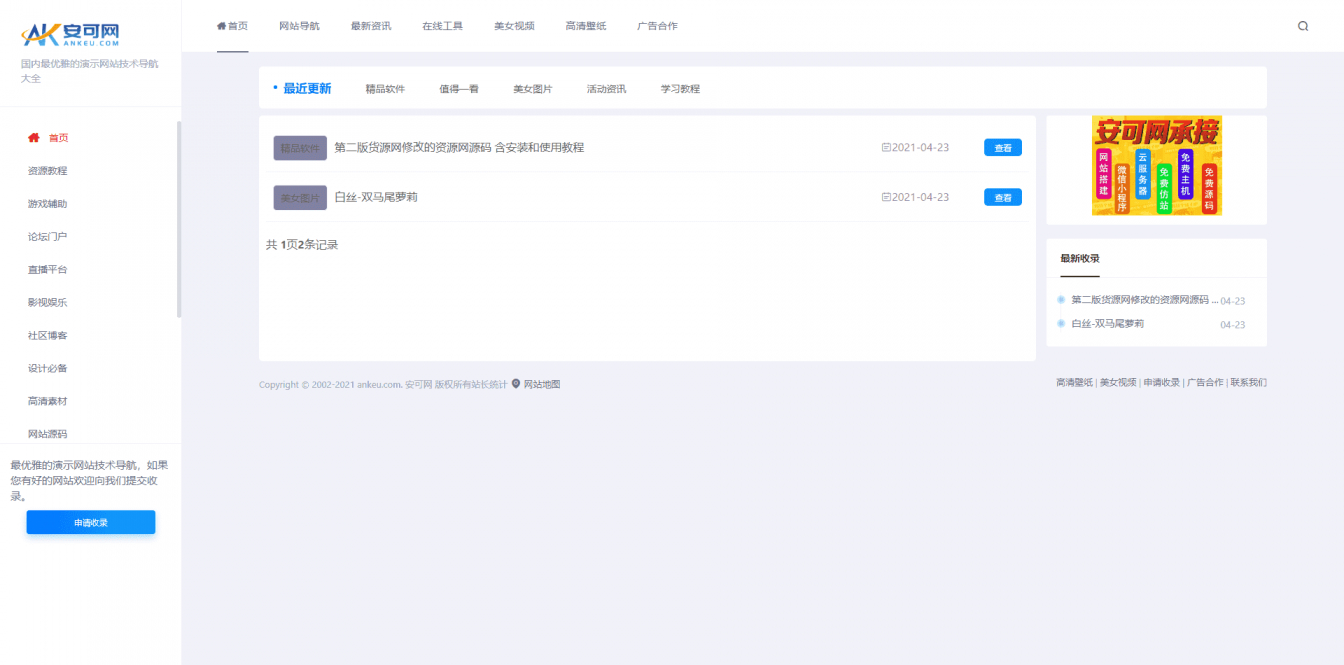Click the blue 申请收录 button in the sidebar
The image size is (1344, 665).
tap(91, 521)
